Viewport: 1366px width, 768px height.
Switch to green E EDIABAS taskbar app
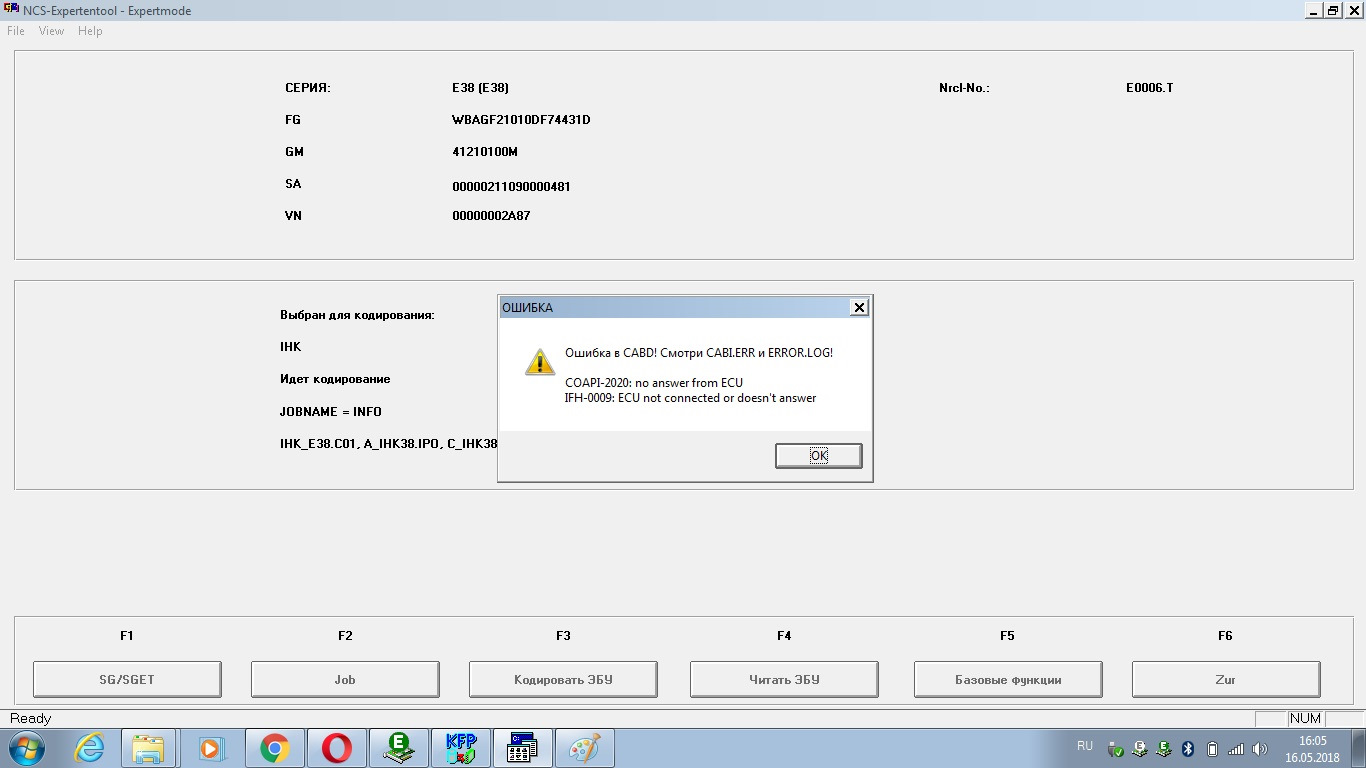coord(398,748)
